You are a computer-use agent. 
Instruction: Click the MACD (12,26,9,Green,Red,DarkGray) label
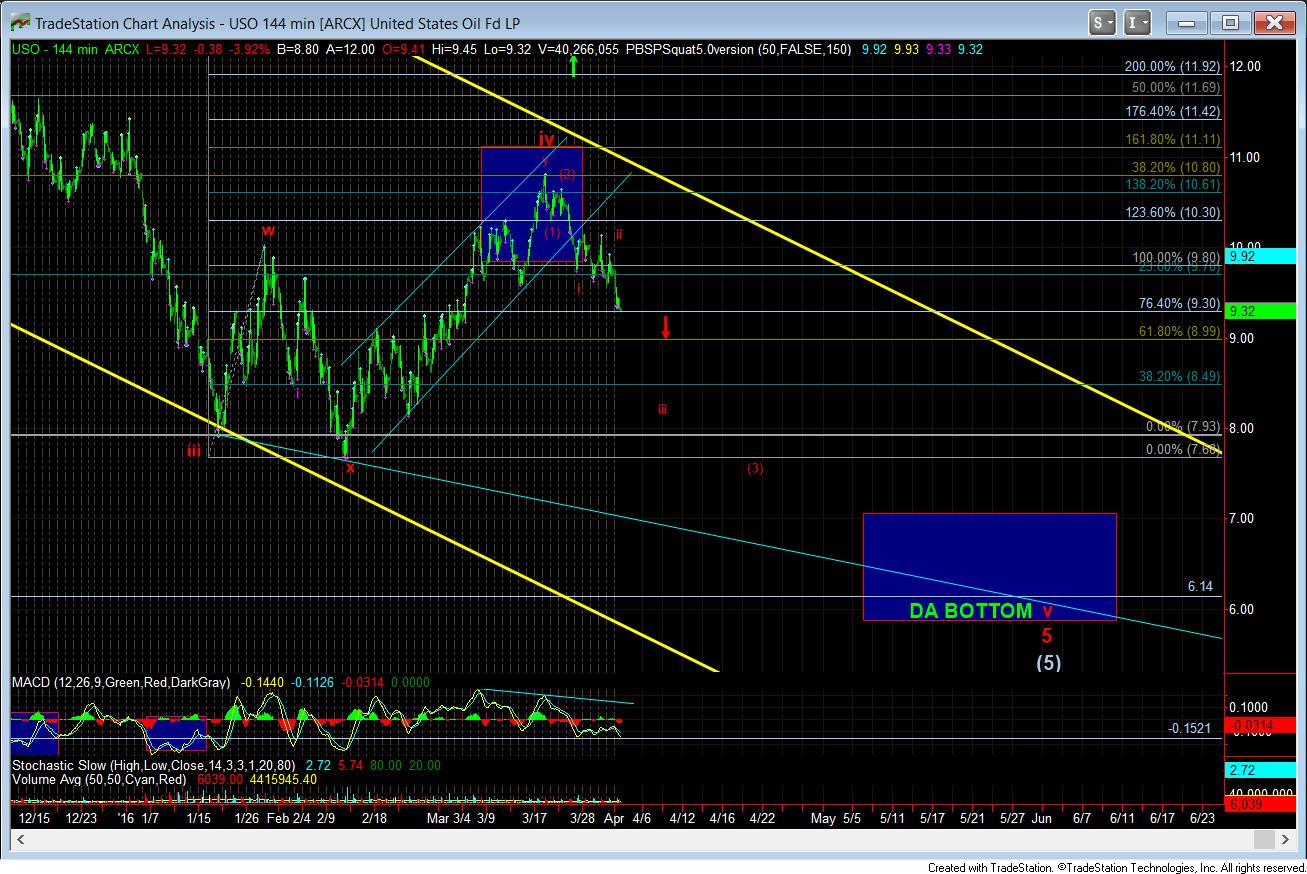(121, 682)
